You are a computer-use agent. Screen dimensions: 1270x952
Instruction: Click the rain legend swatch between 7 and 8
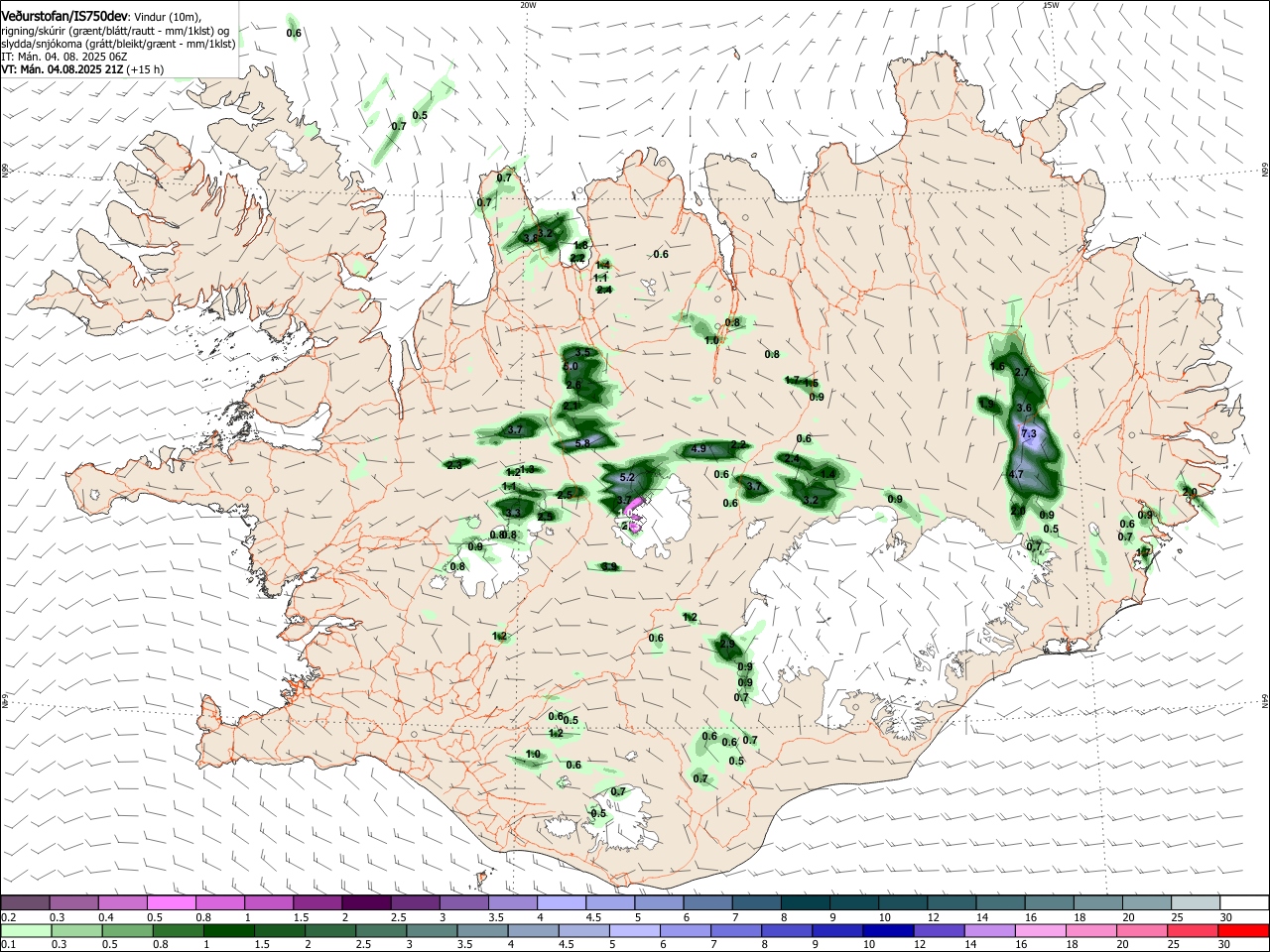(736, 930)
